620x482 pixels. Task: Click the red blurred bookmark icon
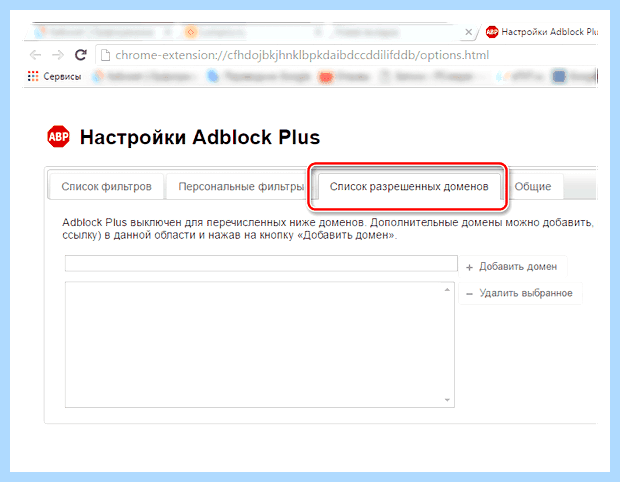(x=326, y=77)
